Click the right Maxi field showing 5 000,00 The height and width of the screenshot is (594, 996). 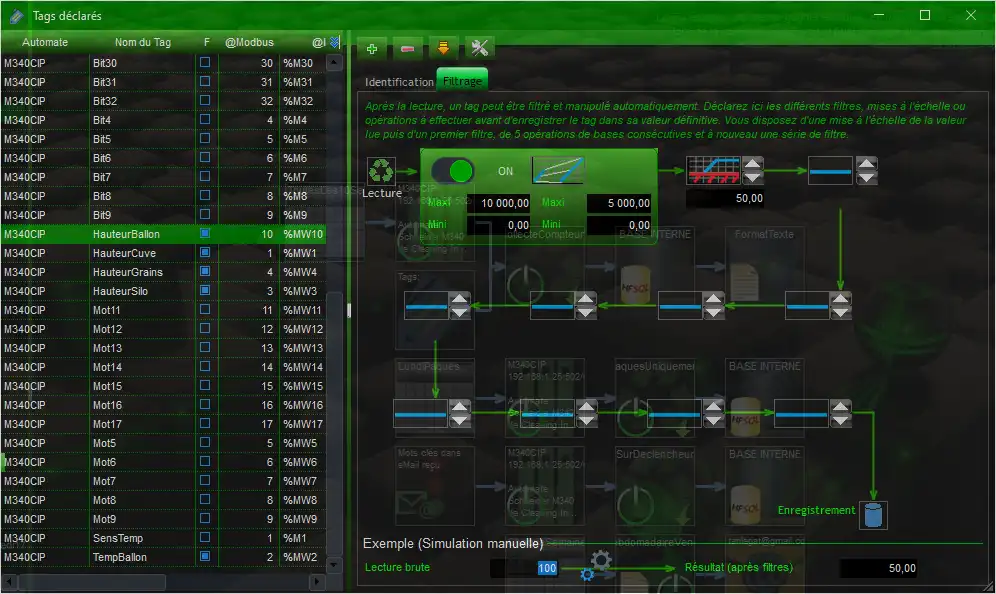[619, 203]
